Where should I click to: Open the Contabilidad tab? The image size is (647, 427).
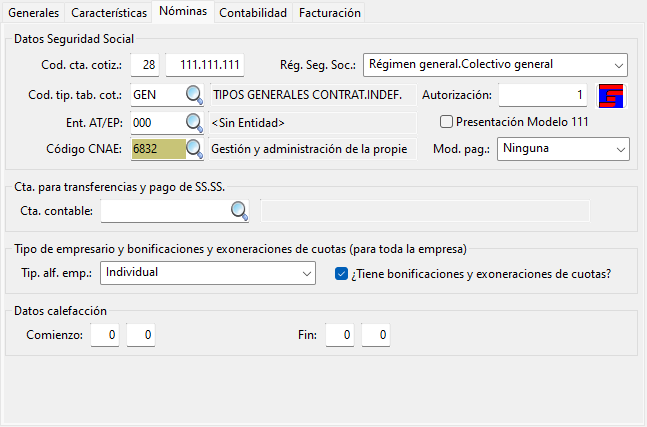[253, 13]
